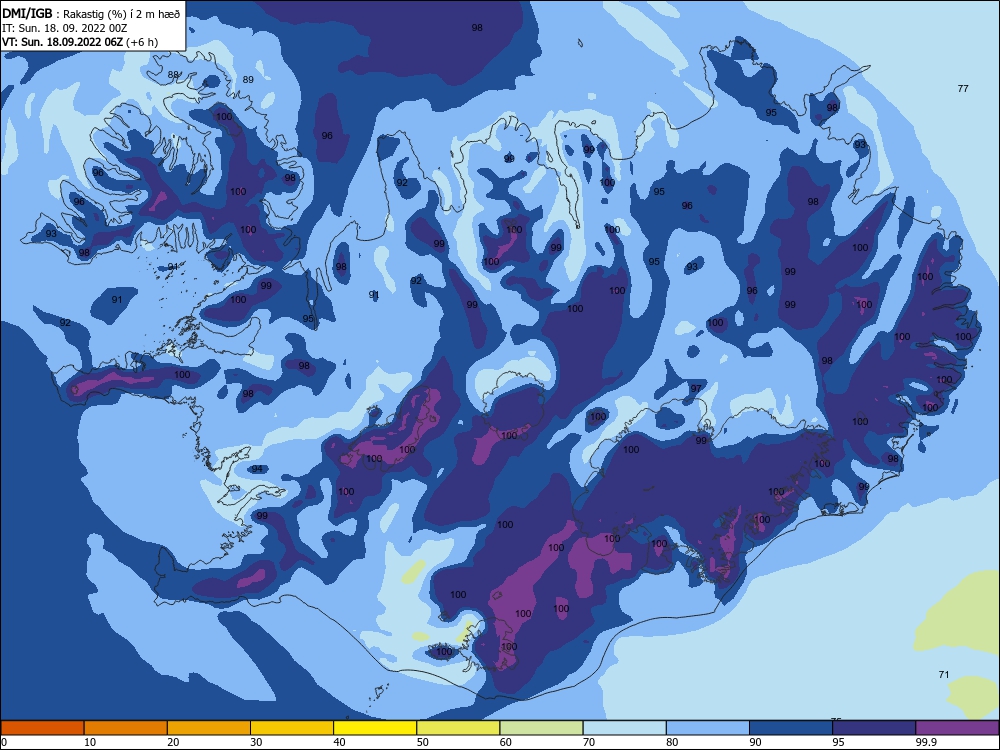Click the light blue 80–90 legend swatch
The height and width of the screenshot is (750, 1000).
click(708, 728)
